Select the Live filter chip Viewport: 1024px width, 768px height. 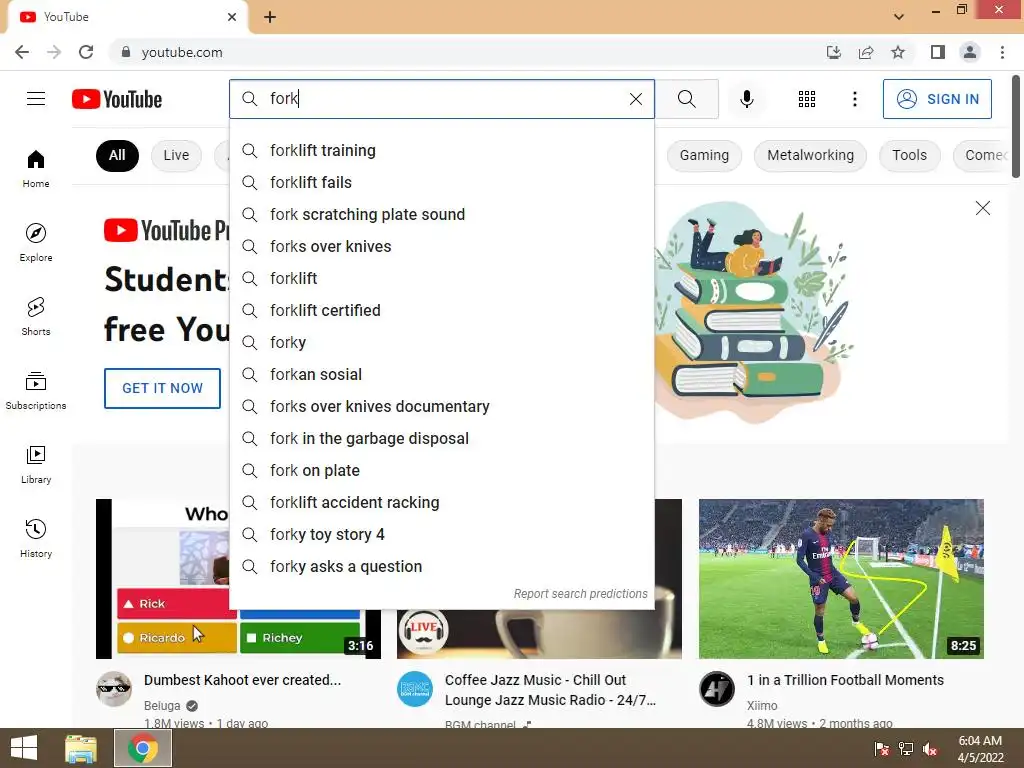176,155
